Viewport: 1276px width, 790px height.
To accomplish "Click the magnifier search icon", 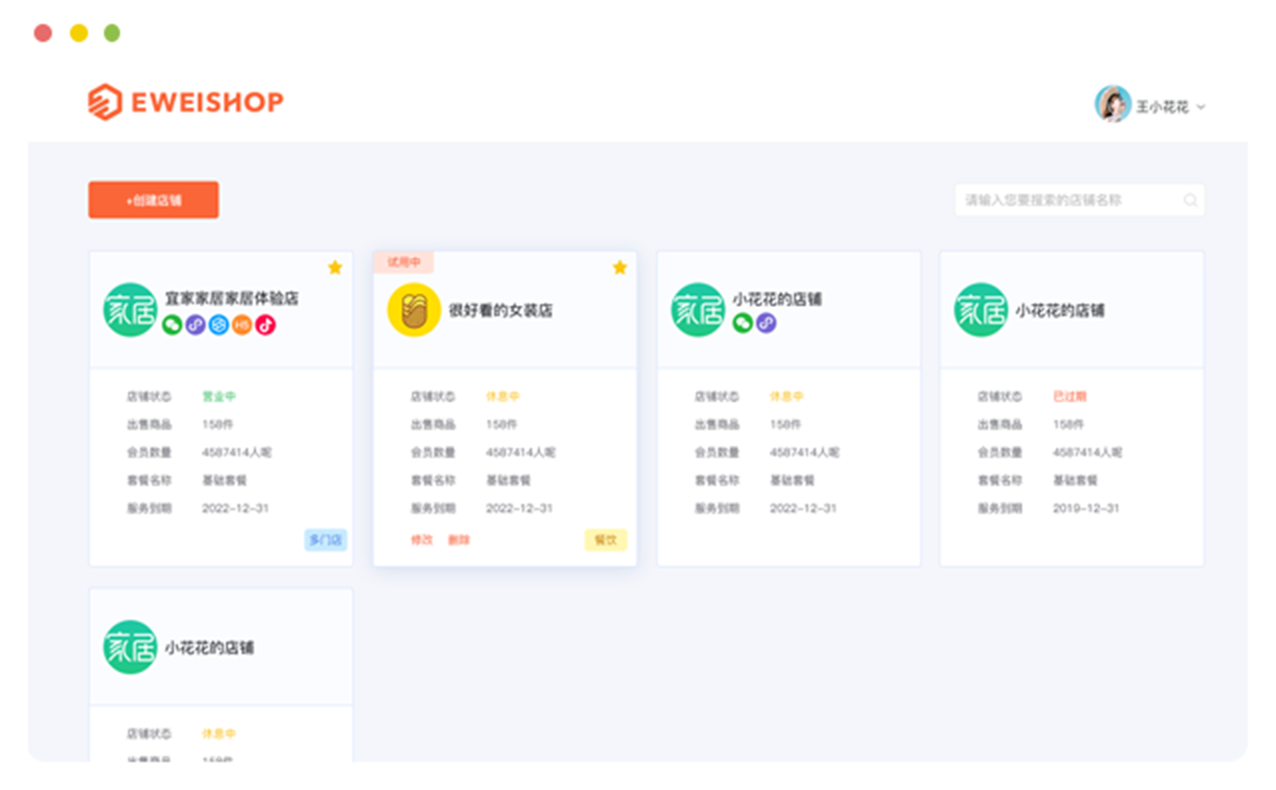I will 1190,200.
